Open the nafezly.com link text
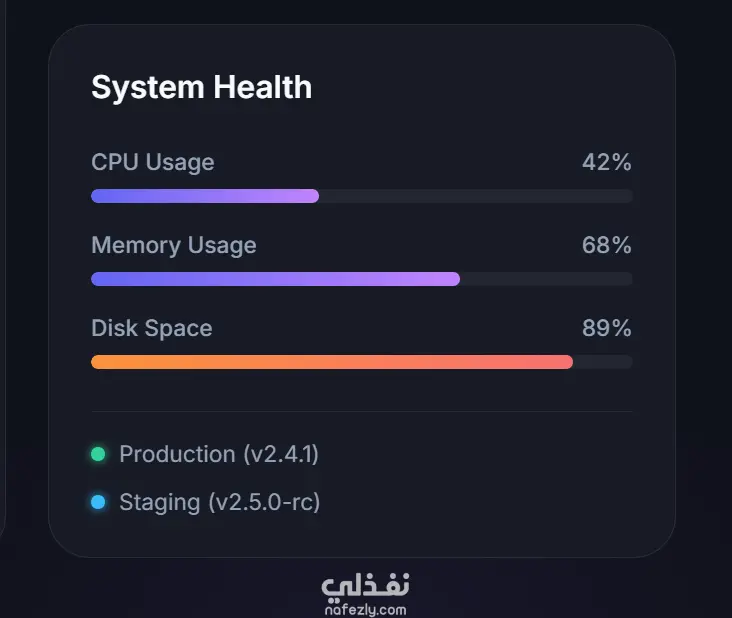The height and width of the screenshot is (618, 732). (x=366, y=610)
